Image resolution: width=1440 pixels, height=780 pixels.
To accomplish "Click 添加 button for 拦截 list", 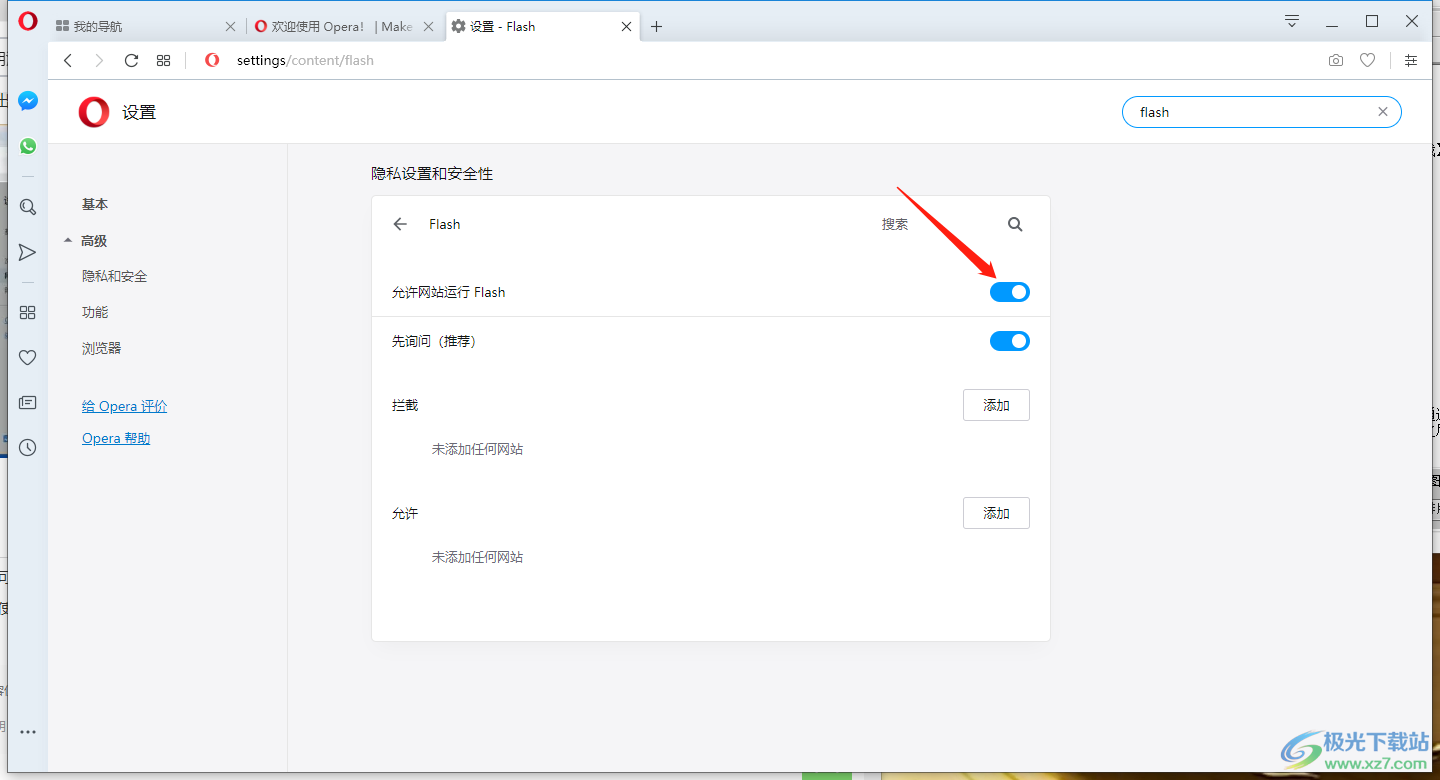I will coord(996,405).
